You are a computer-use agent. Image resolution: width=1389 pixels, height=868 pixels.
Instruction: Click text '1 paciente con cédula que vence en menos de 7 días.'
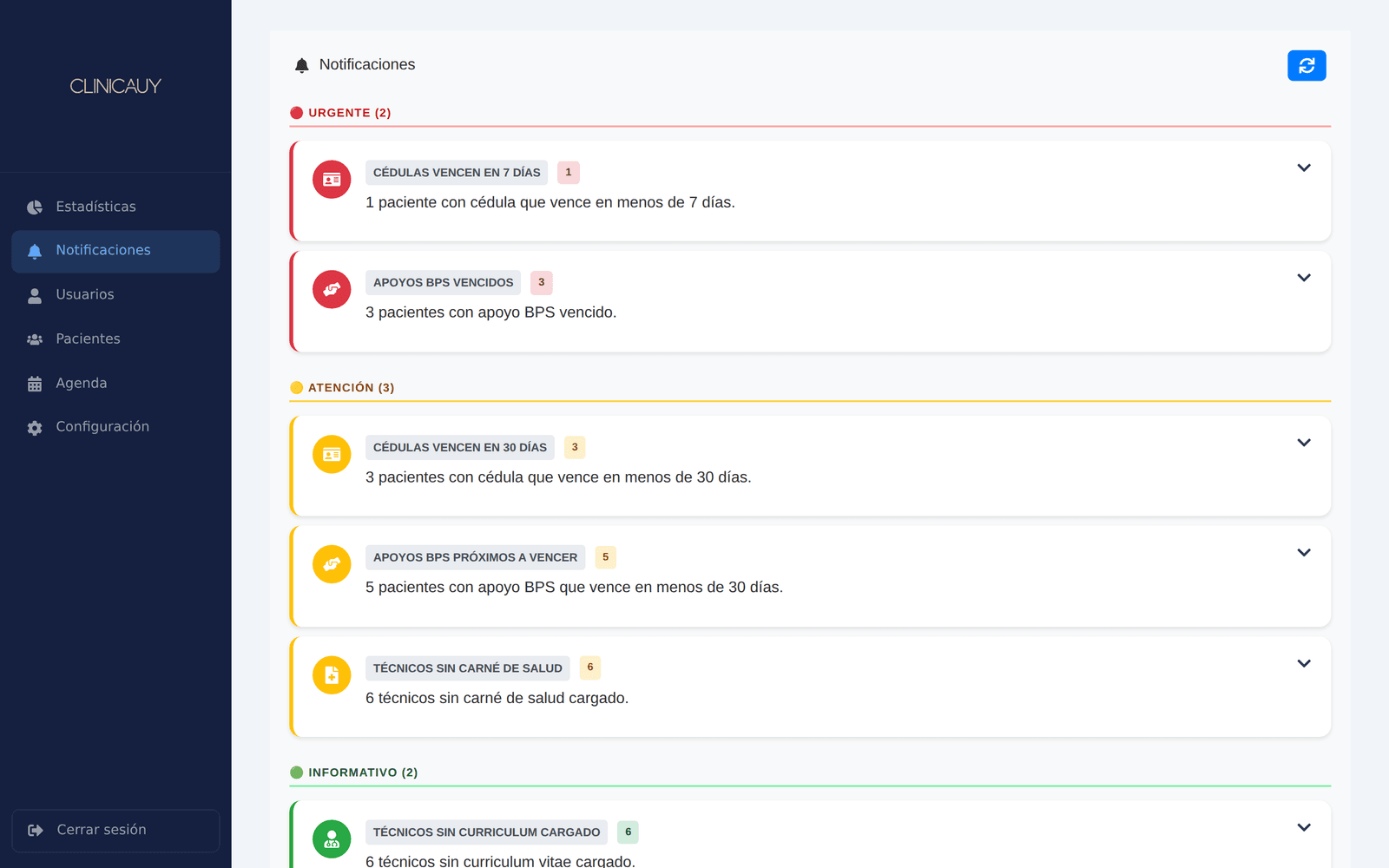[550, 202]
